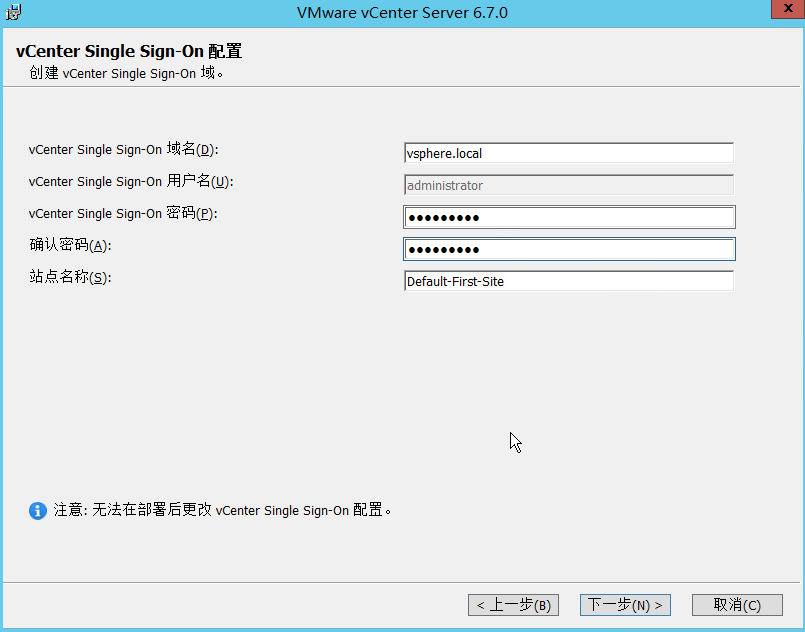Click the installer icon in title bar

point(13,11)
